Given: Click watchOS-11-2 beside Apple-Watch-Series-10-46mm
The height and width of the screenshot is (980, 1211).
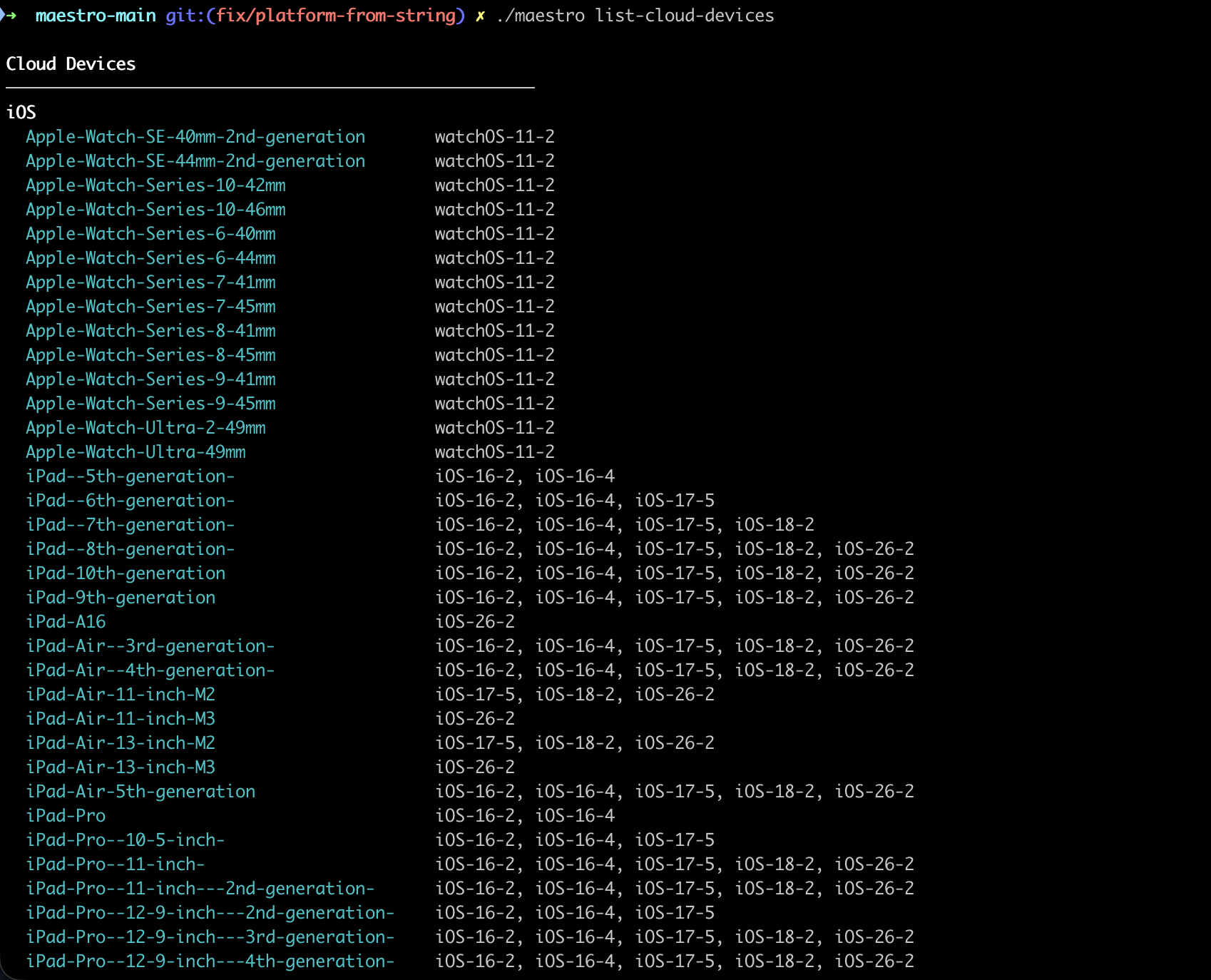Looking at the screenshot, I should coord(495,210).
